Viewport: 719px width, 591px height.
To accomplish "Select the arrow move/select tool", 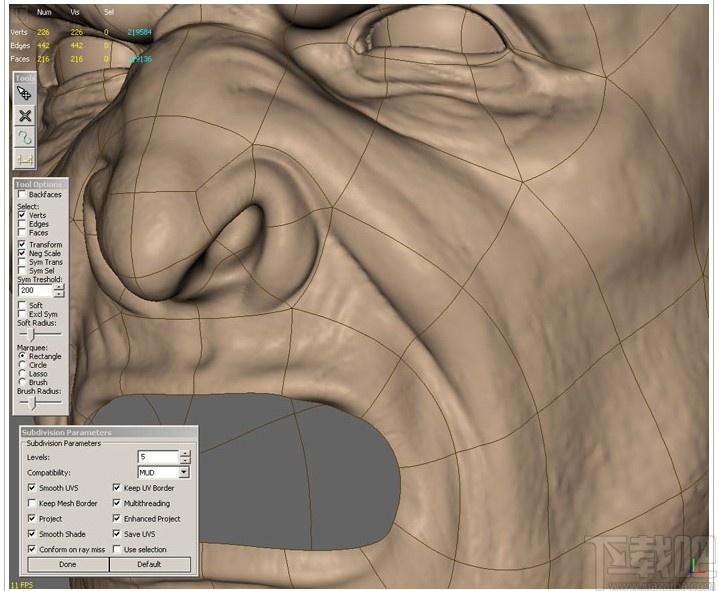I will point(25,94).
